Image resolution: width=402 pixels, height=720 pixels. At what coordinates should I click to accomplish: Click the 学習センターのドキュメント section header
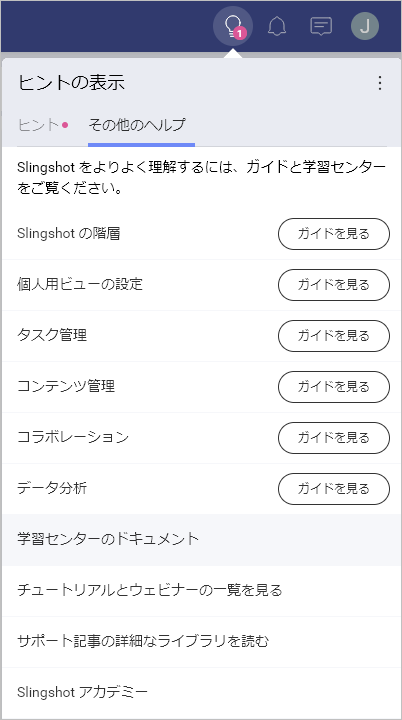coord(108,539)
